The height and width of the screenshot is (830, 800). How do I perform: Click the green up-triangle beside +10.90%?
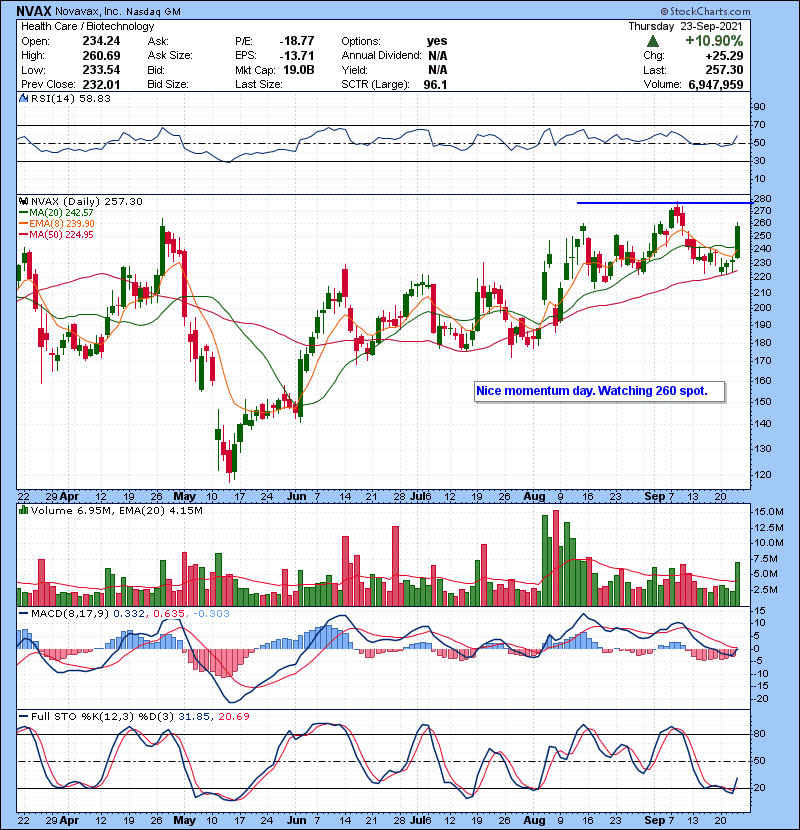(x=653, y=41)
